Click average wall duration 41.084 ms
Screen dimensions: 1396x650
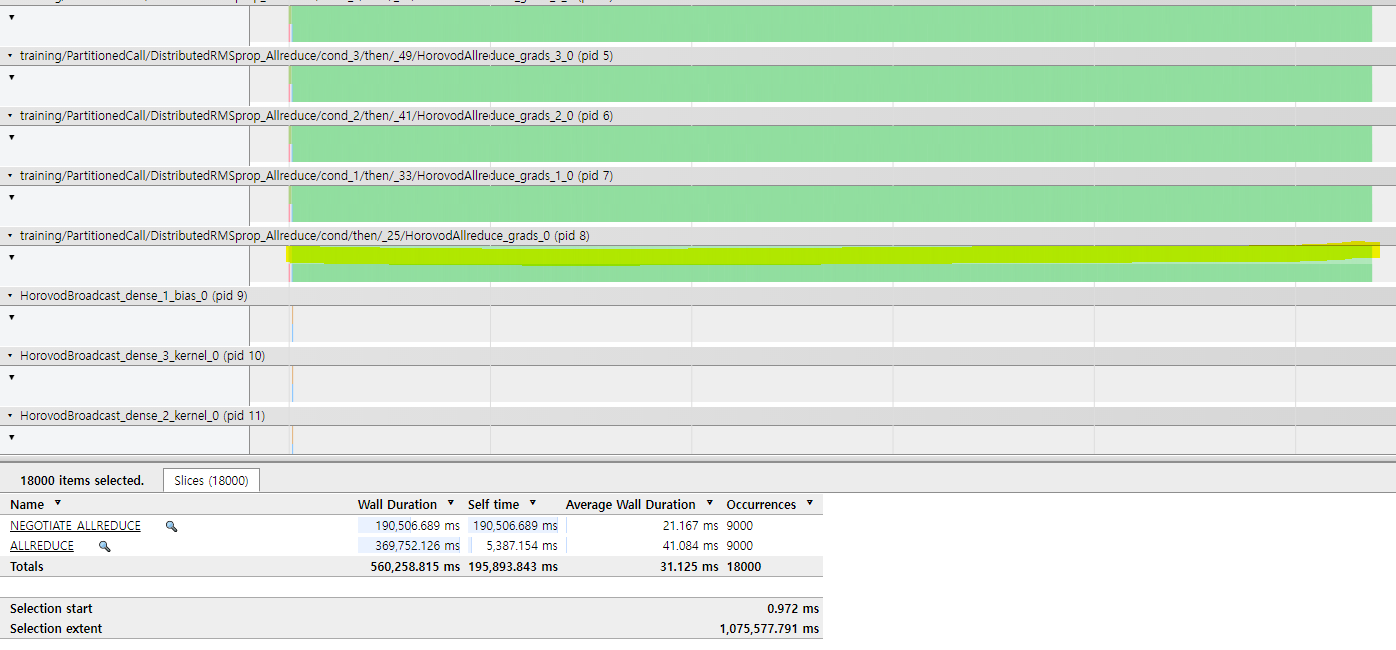pyautogui.click(x=689, y=546)
